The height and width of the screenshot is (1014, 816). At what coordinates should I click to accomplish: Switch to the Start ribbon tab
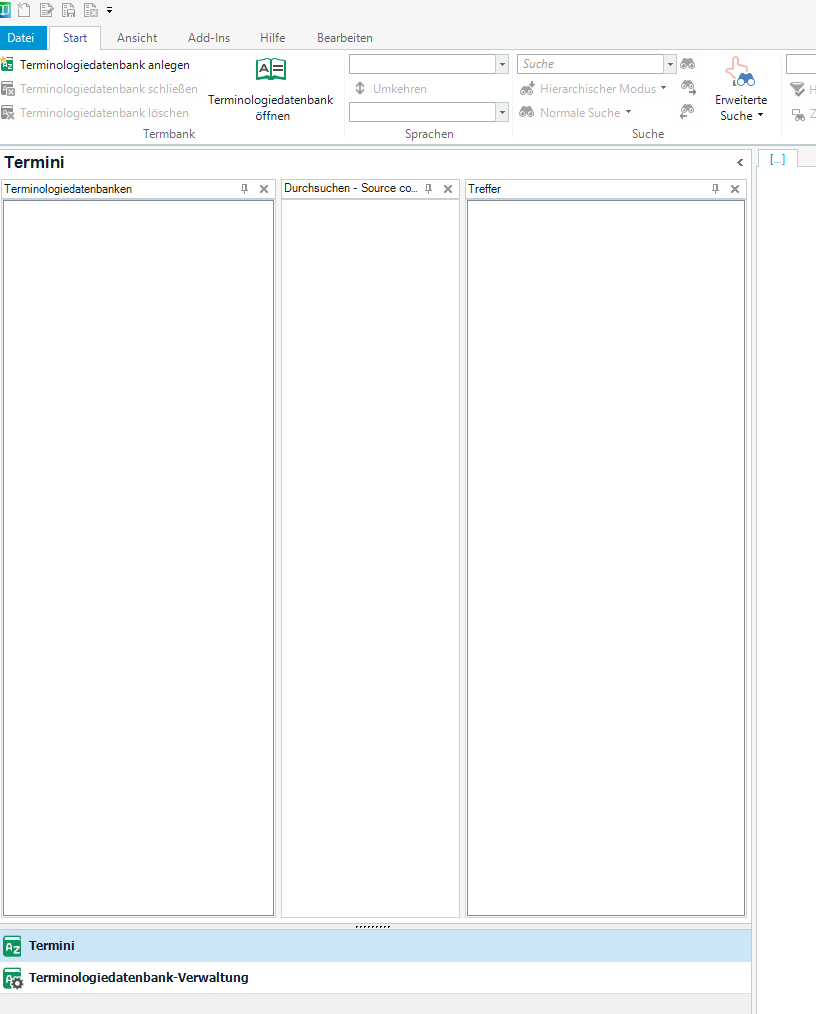coord(75,38)
